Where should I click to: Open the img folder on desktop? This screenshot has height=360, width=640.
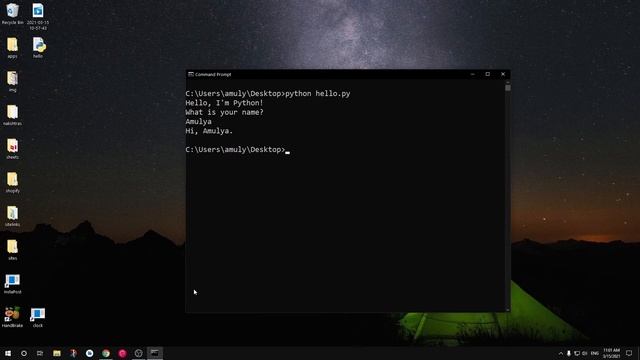pos(12,81)
